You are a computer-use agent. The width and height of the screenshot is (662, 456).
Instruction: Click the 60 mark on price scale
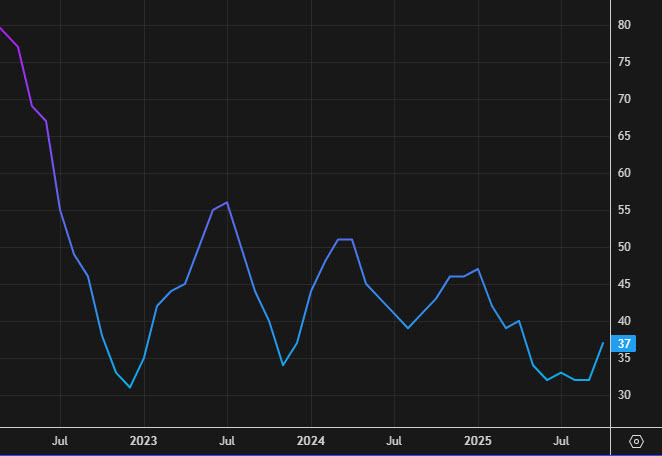coord(624,173)
